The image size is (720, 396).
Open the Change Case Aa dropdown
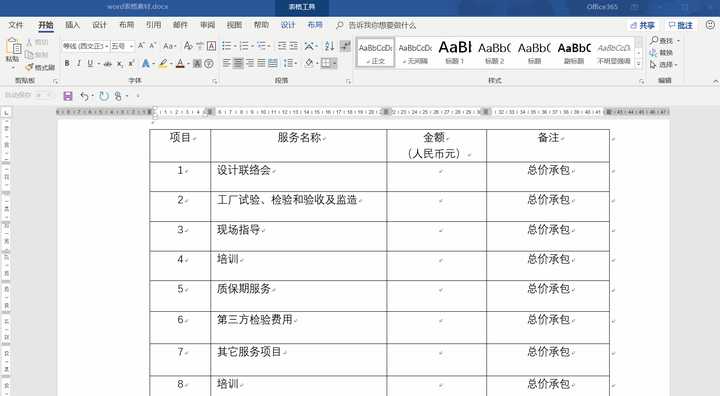point(169,46)
